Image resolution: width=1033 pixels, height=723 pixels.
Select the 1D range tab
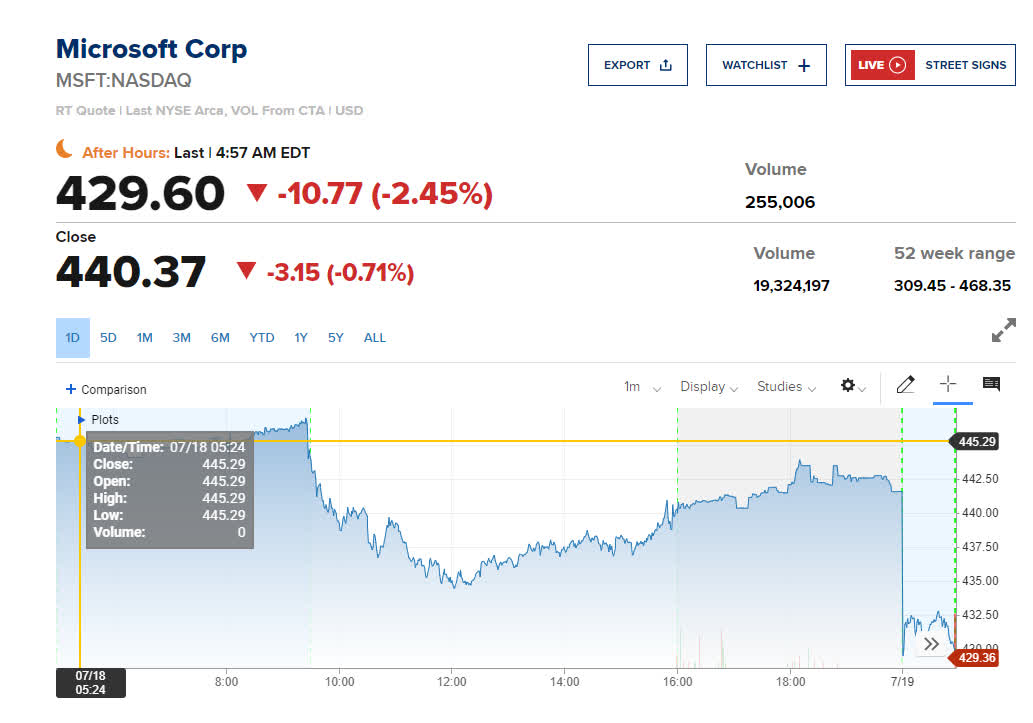point(72,338)
